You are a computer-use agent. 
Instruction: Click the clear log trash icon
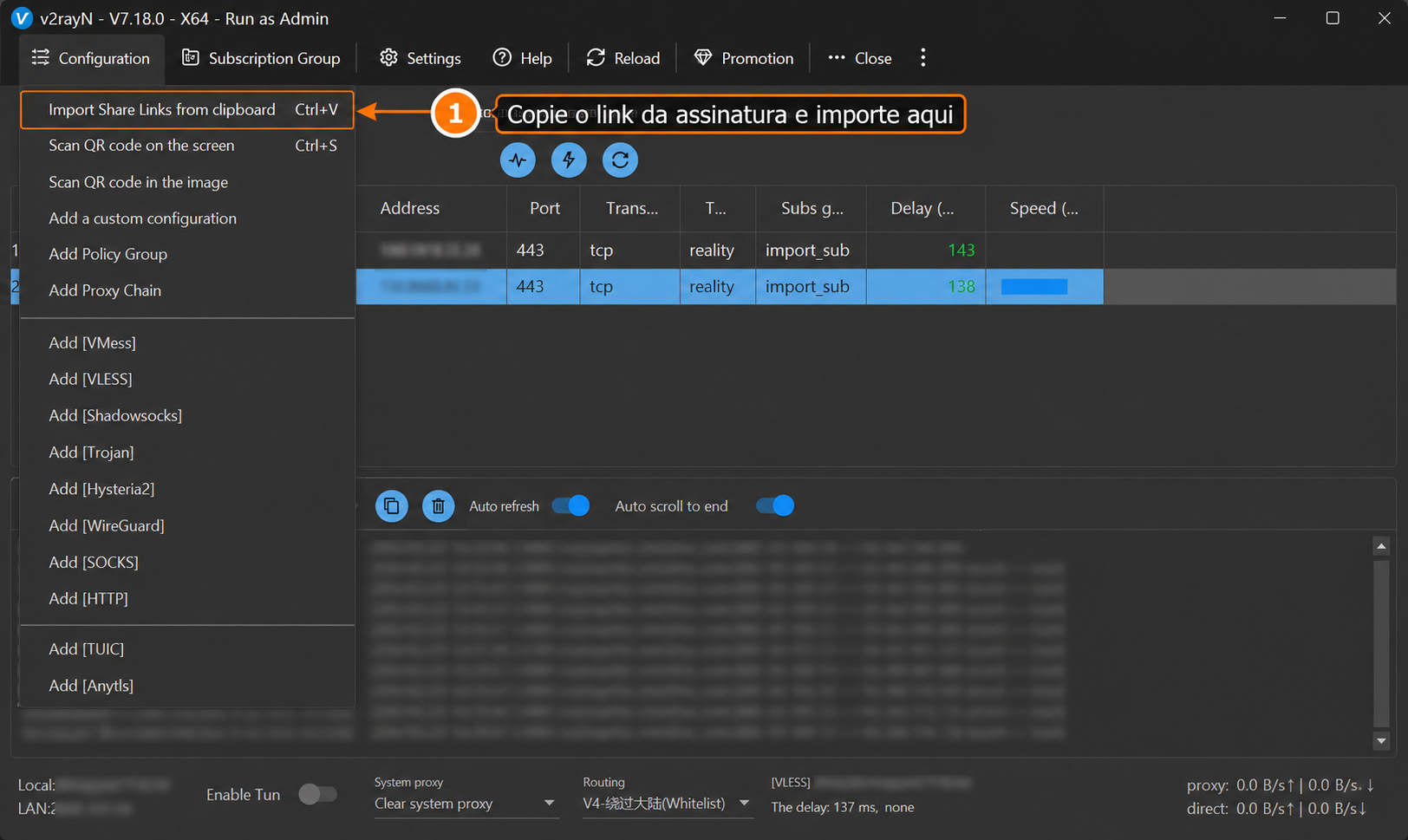tap(438, 505)
